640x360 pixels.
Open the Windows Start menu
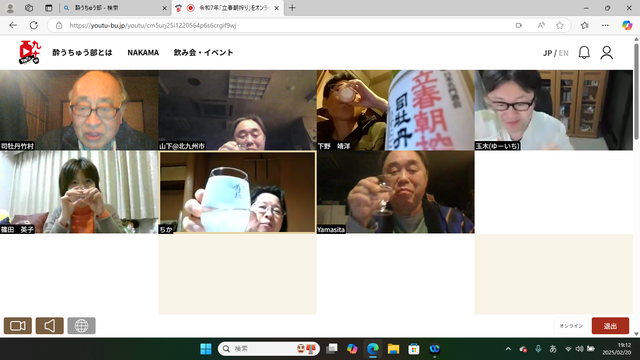[206, 349]
